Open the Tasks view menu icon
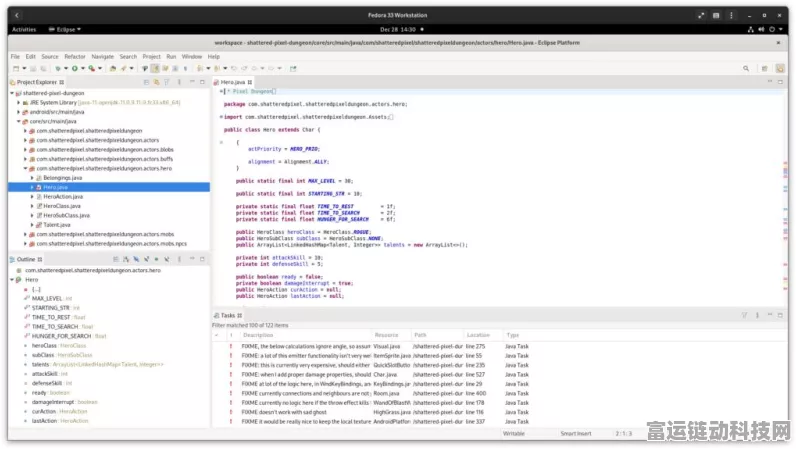Viewport: 796px width, 449px height. click(757, 315)
